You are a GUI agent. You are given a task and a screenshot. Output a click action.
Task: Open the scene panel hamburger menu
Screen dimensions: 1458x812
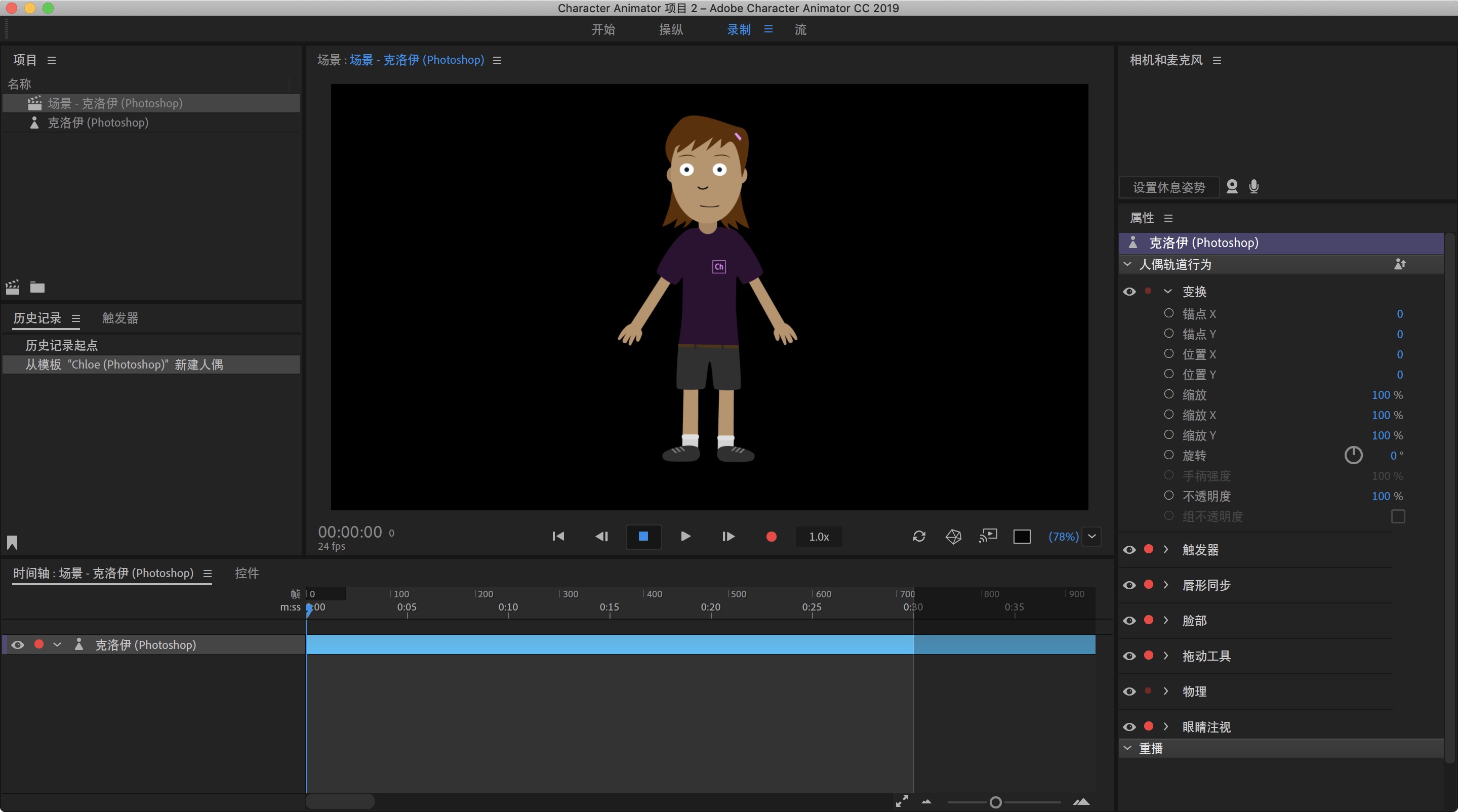(497, 60)
